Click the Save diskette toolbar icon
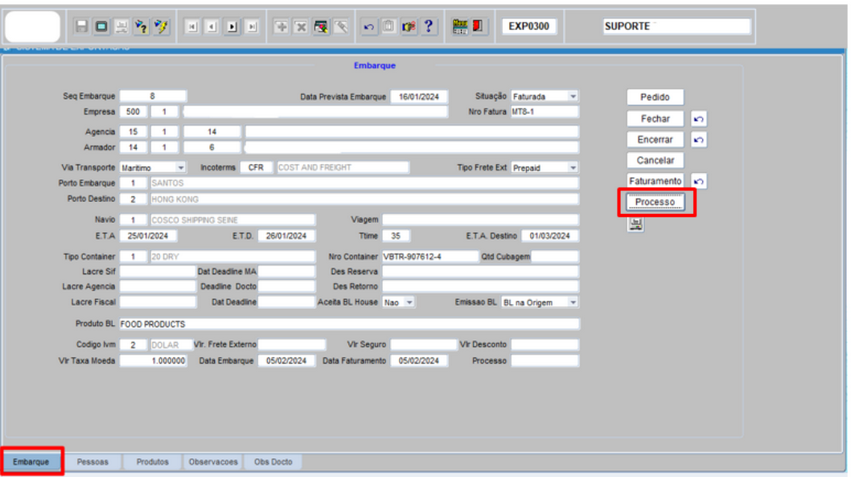The image size is (851, 477). [82, 27]
